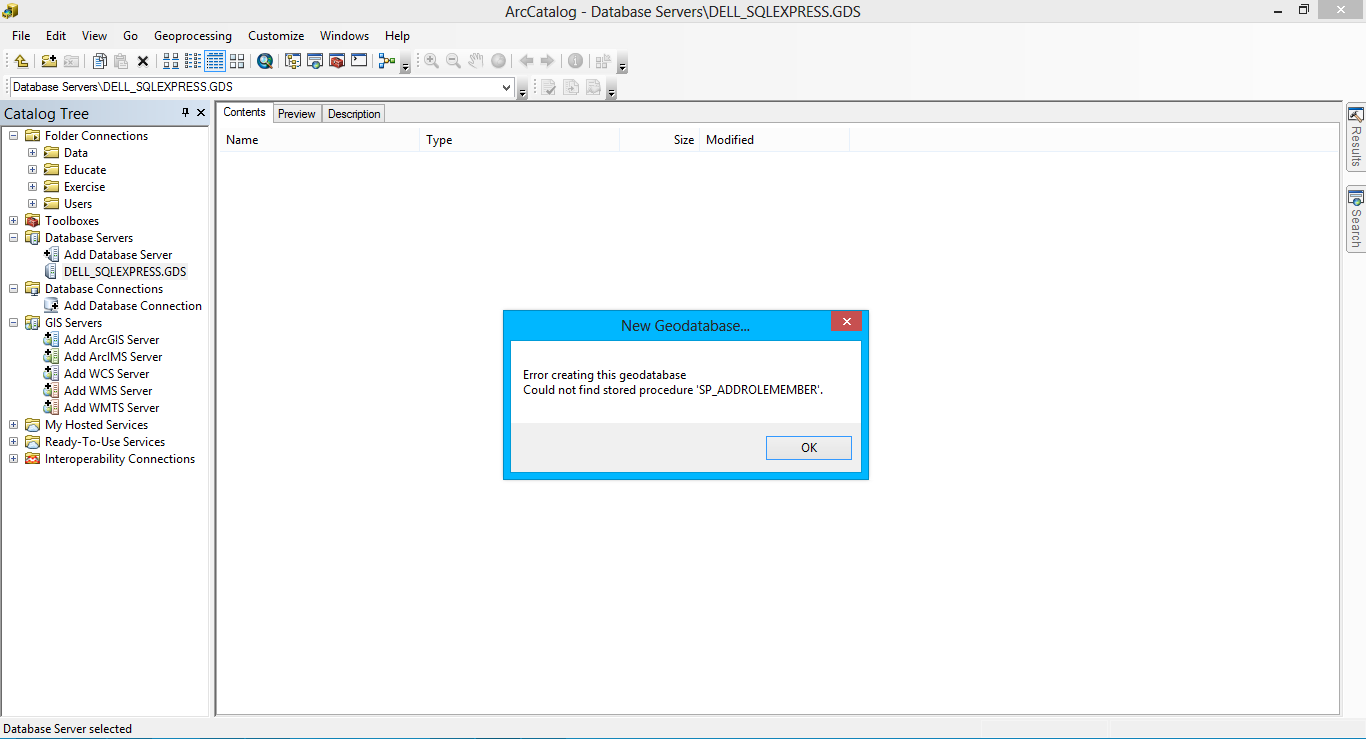This screenshot has width=1366, height=739.
Task: Click the Go Forward arrow icon
Action: [x=547, y=61]
